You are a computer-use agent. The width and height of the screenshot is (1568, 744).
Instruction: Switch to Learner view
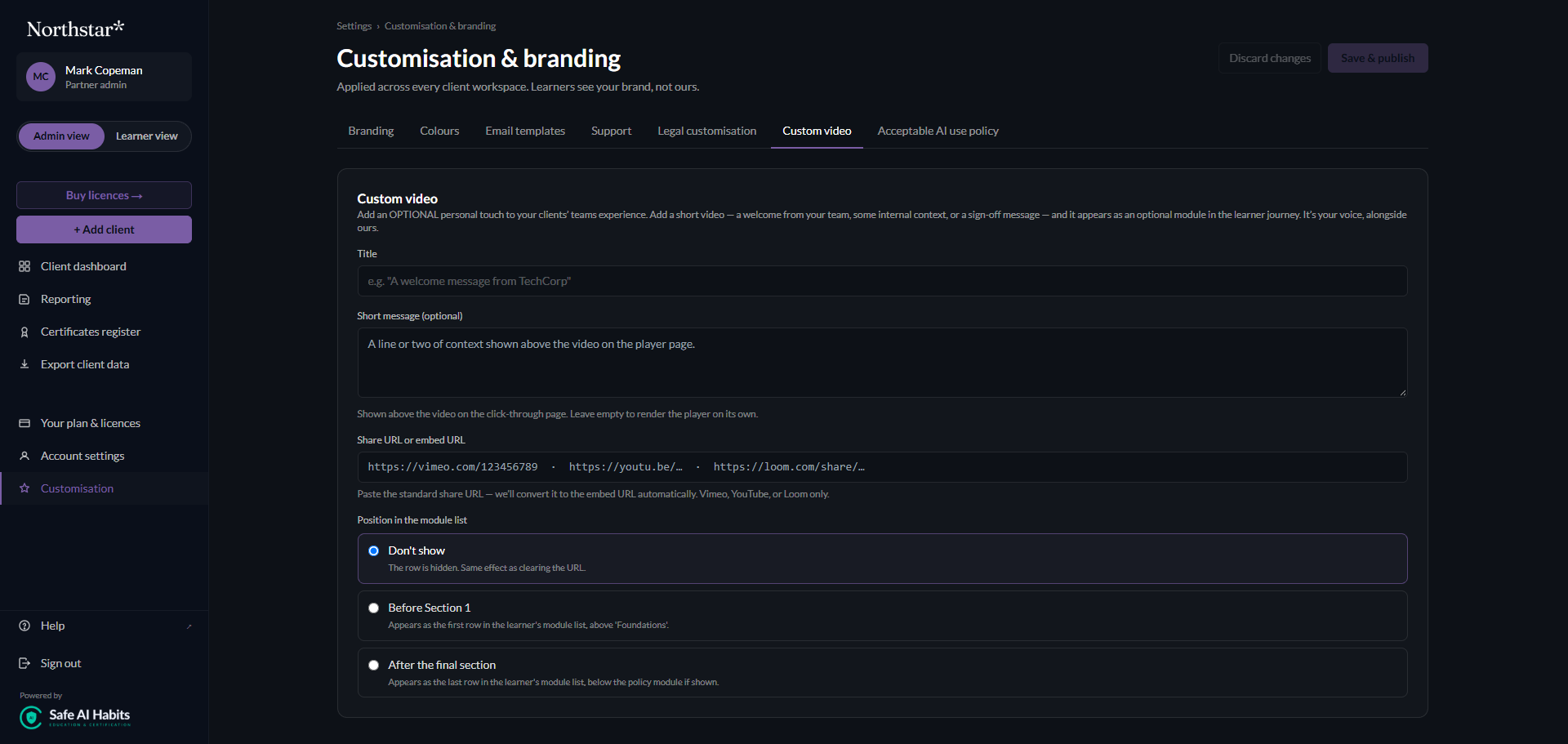point(147,136)
